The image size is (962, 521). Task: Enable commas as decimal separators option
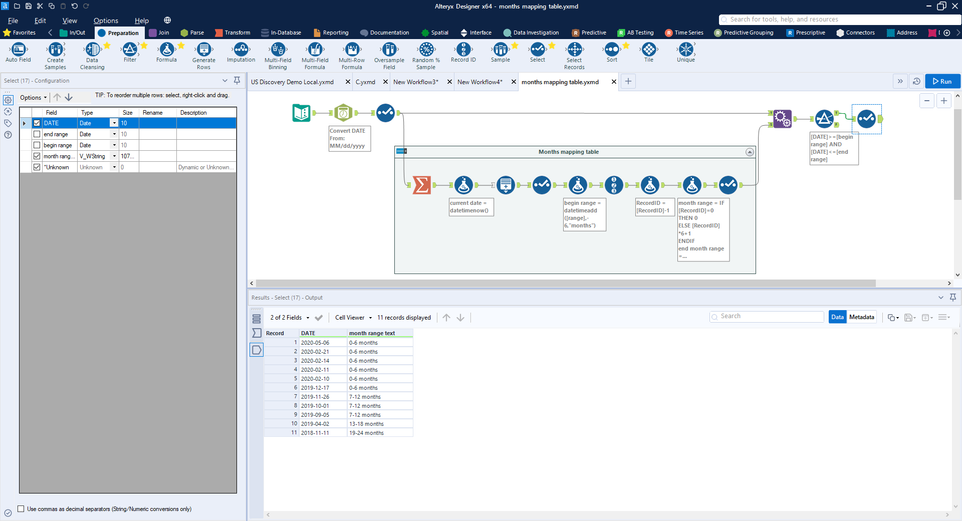pyautogui.click(x=22, y=509)
